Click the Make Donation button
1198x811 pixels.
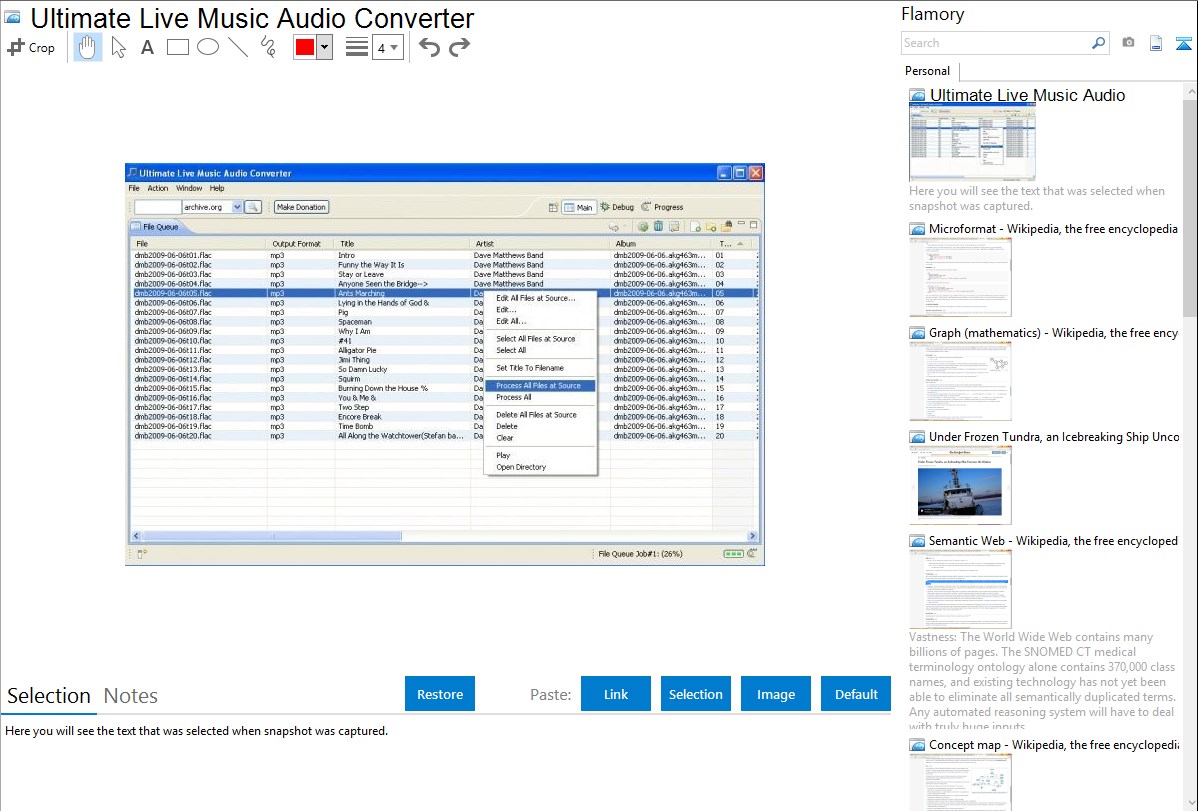point(301,207)
